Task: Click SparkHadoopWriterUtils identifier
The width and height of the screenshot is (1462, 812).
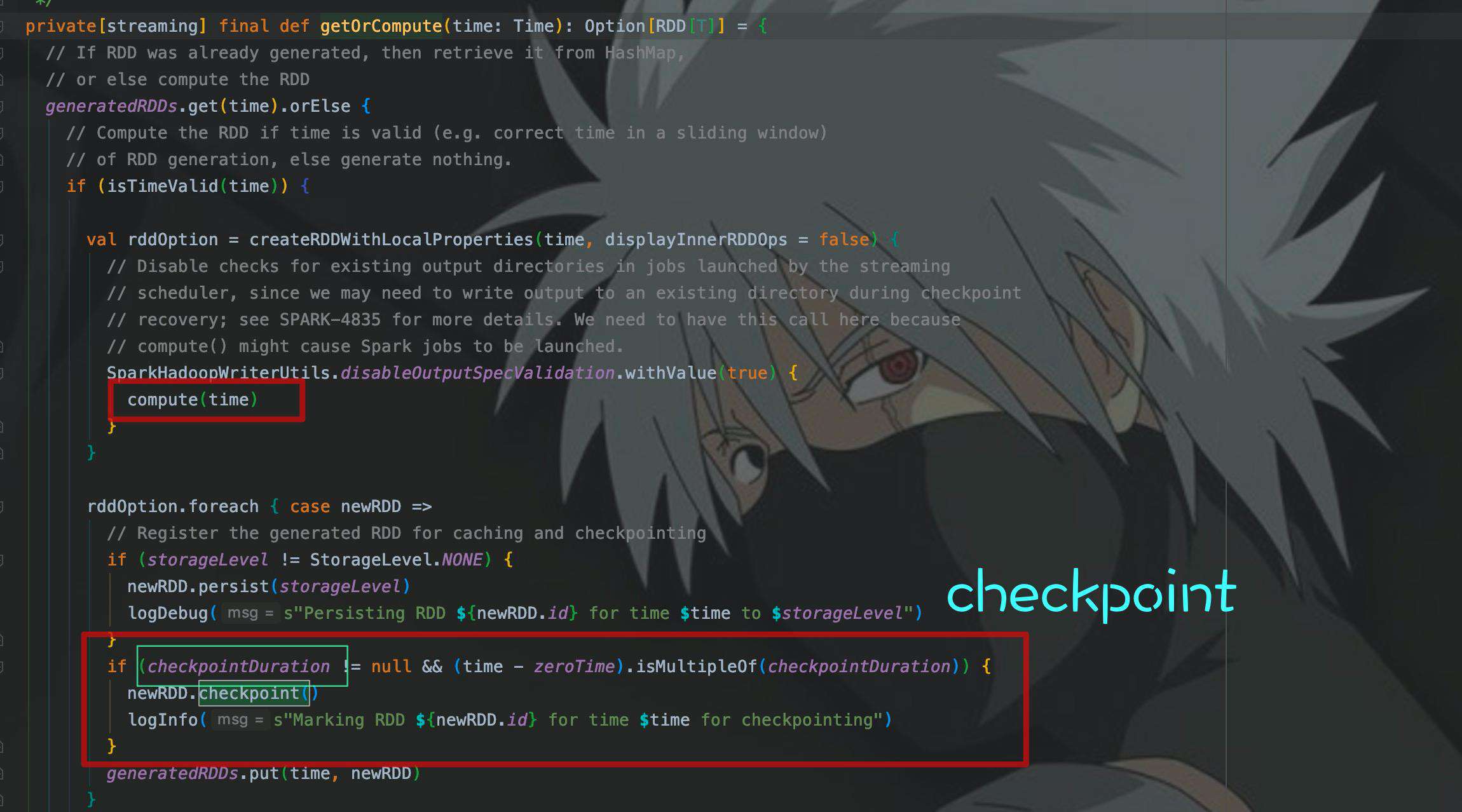Action: point(218,373)
